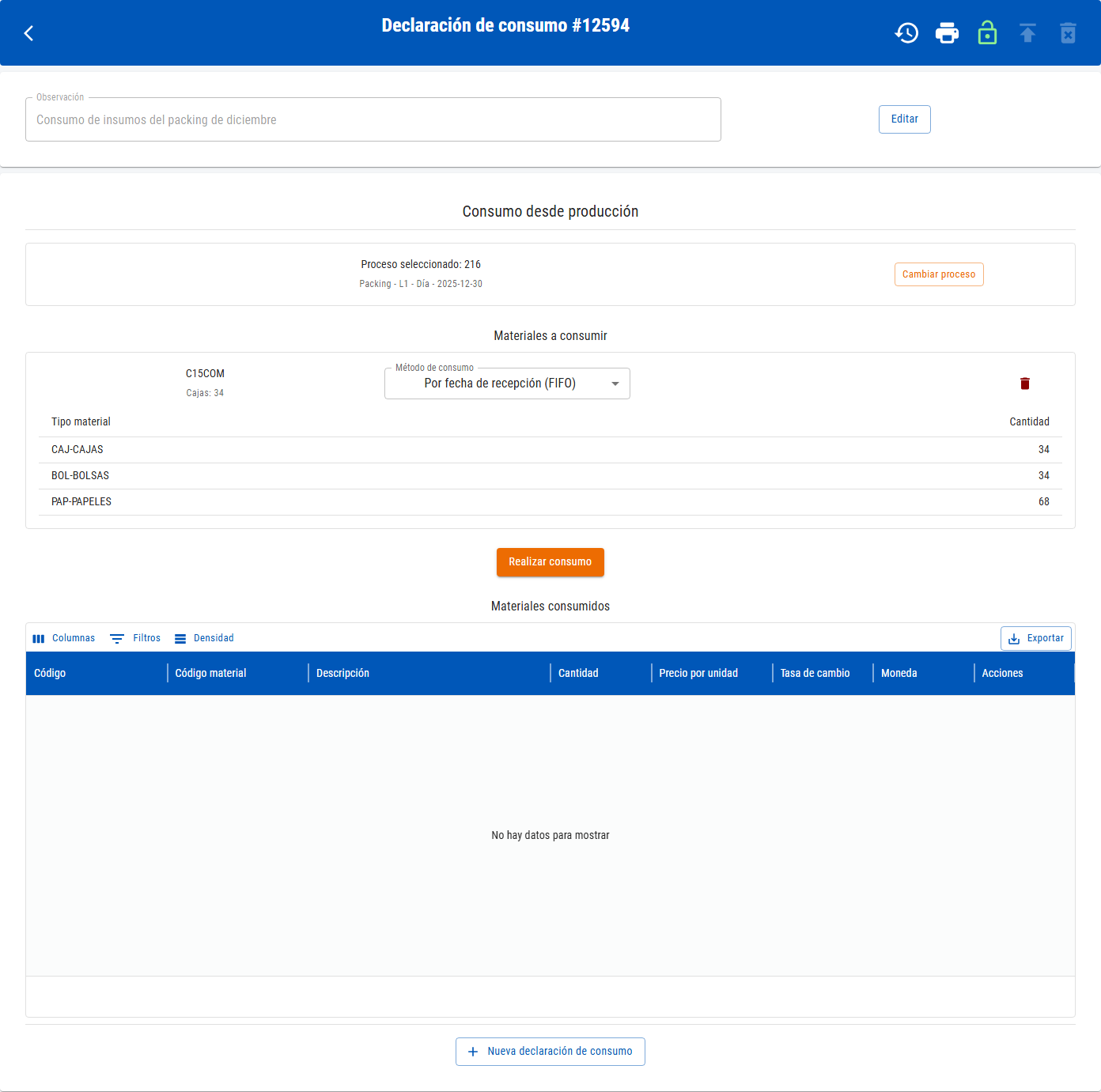Create a Nueva declaración de consumo
The image size is (1101, 1092).
550,1052
